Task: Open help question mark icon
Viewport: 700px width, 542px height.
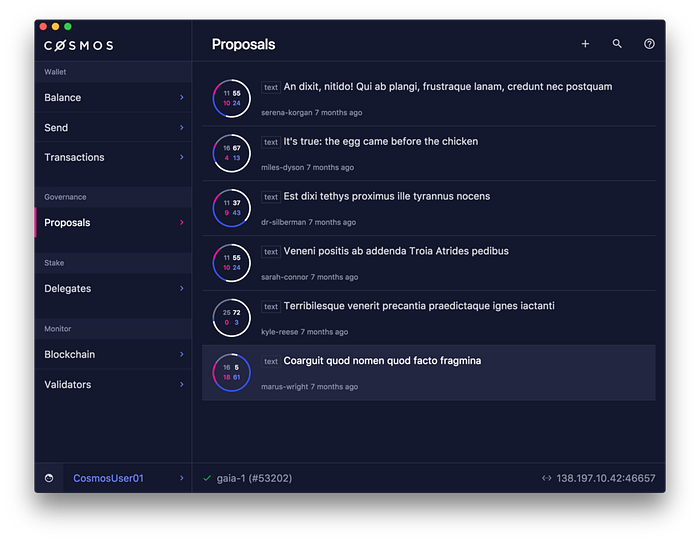Action: click(x=649, y=44)
